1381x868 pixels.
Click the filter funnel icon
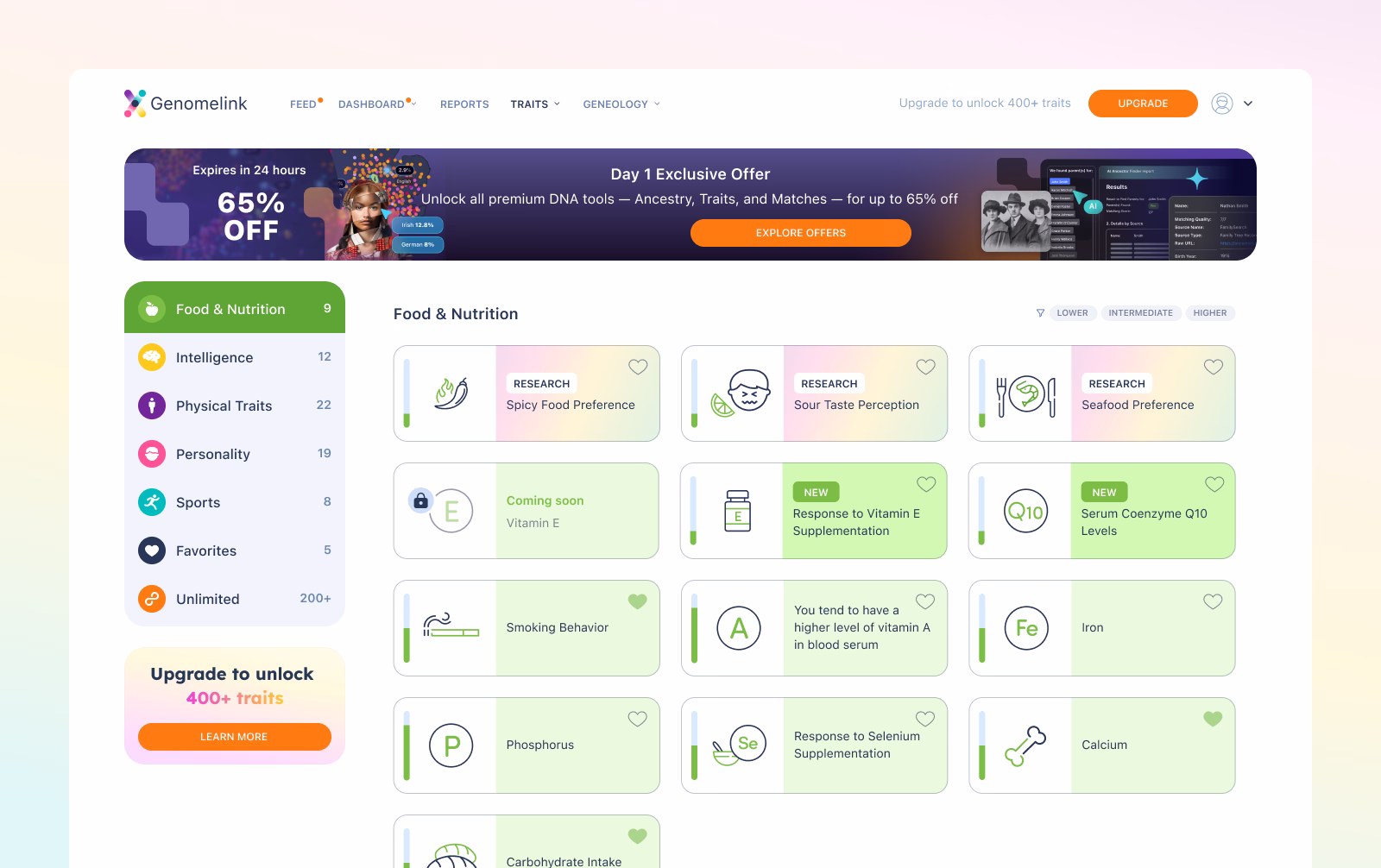point(1040,313)
